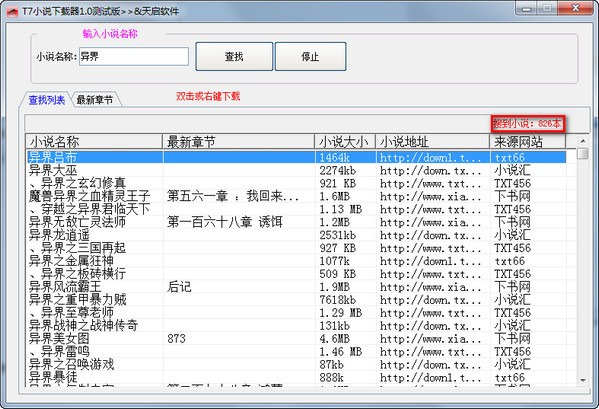This screenshot has height=409, width=599.
Task: Select the row 、异界之玄幻修真
Action: pos(296,183)
